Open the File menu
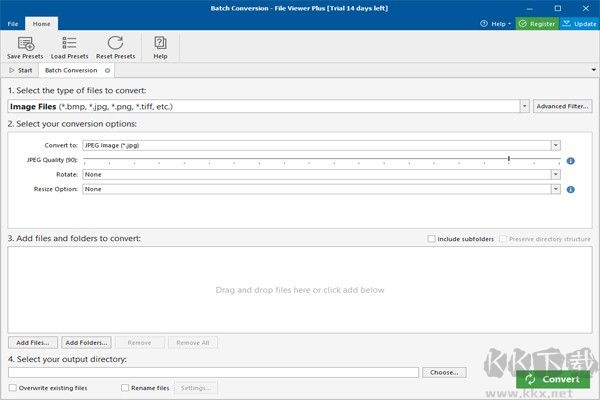Image resolution: width=600 pixels, height=400 pixels. click(13, 23)
